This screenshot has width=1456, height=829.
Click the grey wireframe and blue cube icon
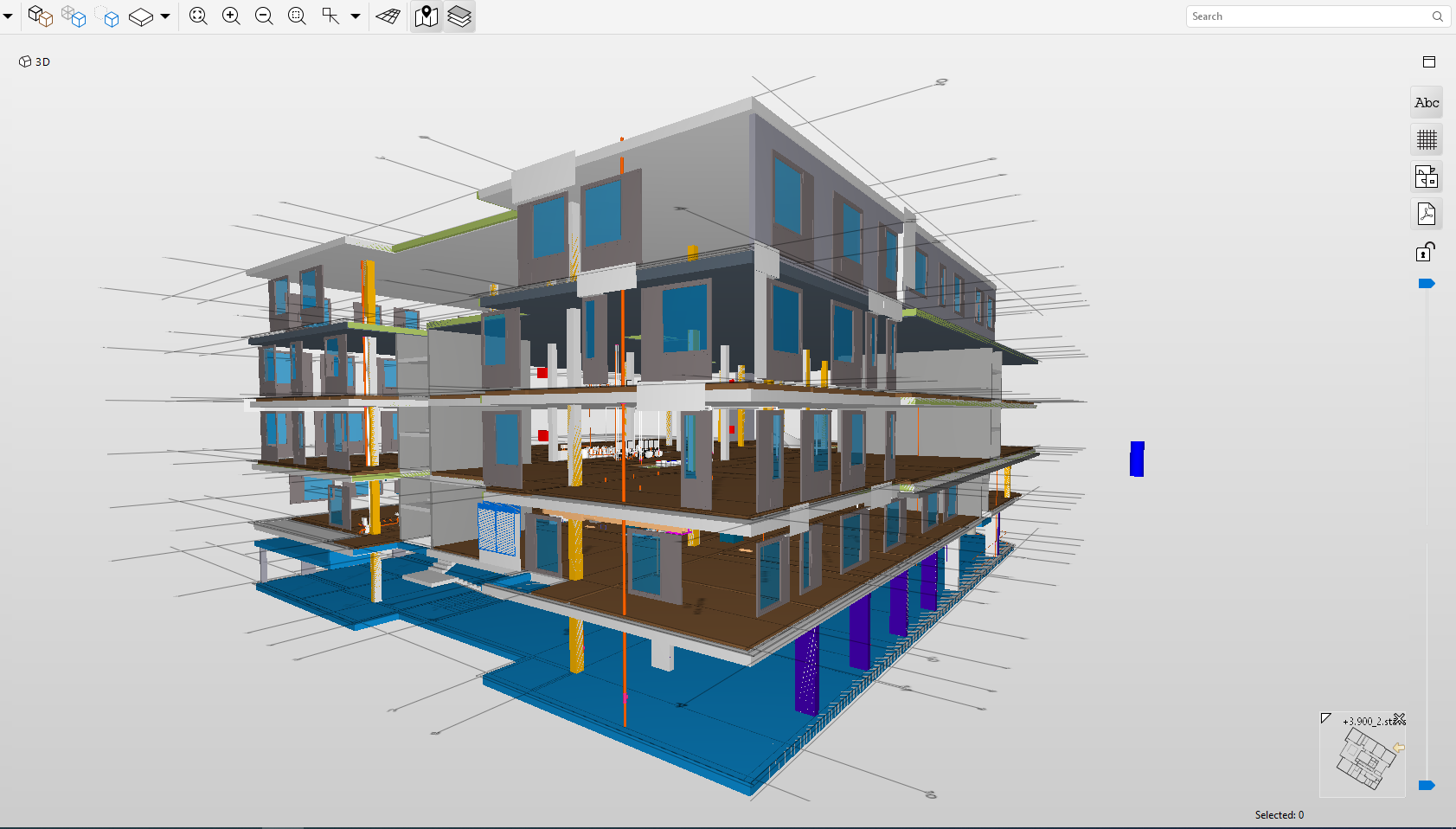point(74,16)
